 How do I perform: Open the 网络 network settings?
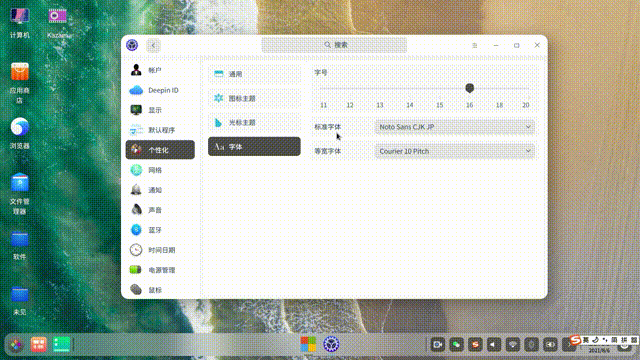click(160, 170)
